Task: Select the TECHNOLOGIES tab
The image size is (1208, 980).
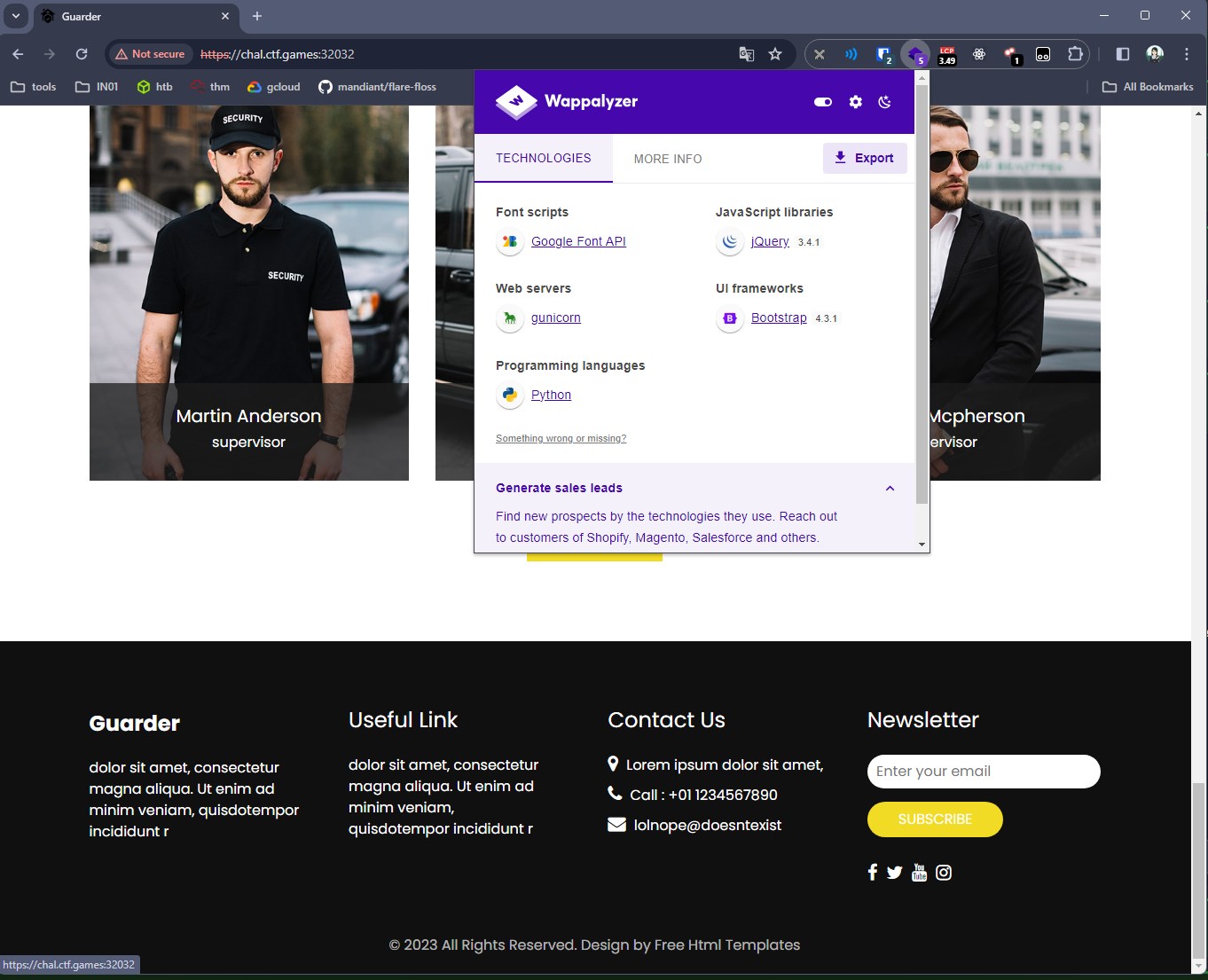Action: [544, 158]
